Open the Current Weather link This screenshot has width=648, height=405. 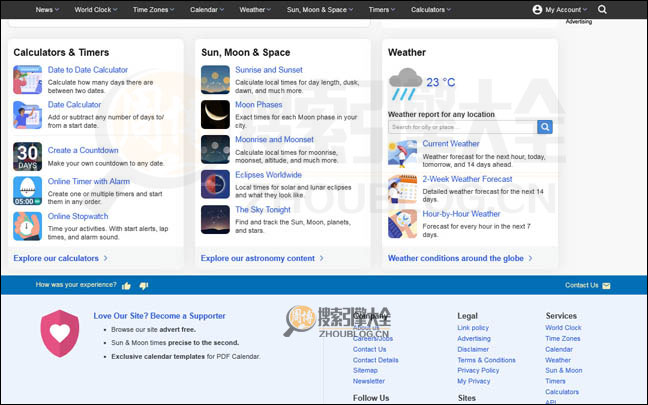[x=451, y=143]
